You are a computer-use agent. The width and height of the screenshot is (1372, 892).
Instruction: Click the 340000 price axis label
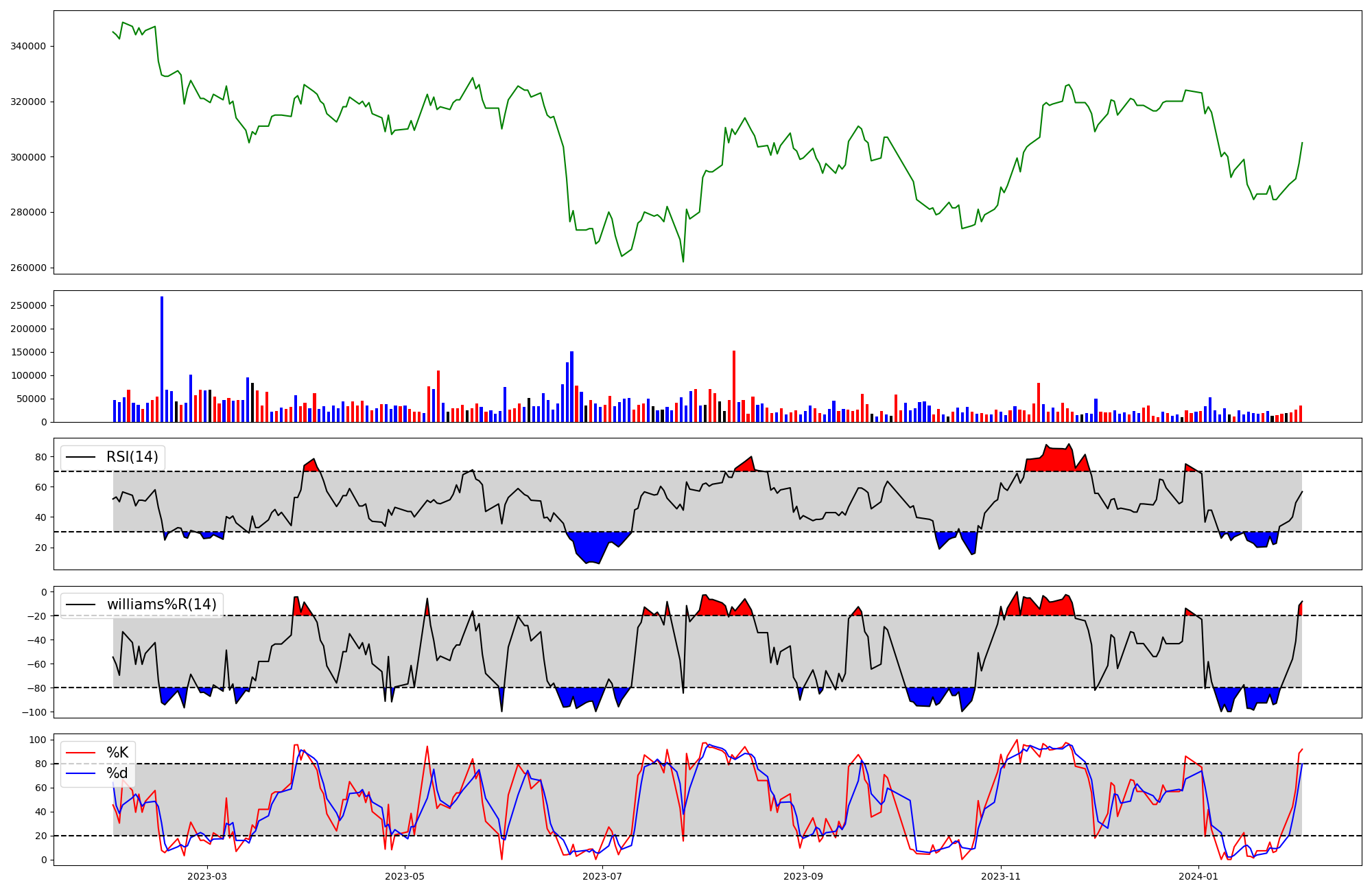click(x=28, y=47)
